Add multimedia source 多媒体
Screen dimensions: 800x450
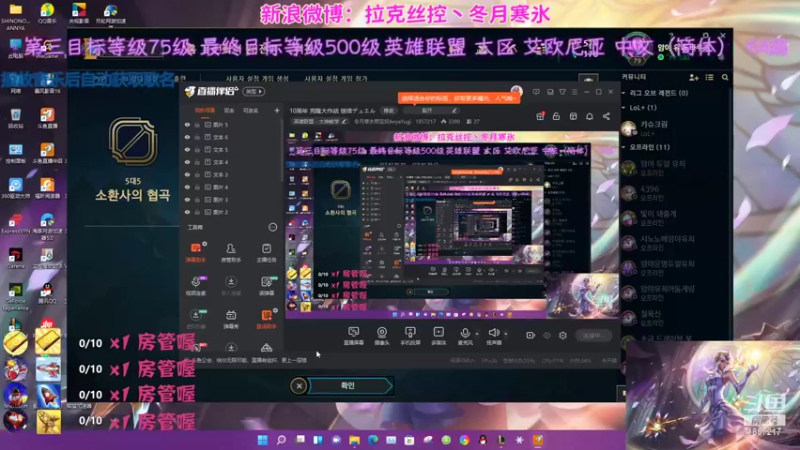[438, 336]
